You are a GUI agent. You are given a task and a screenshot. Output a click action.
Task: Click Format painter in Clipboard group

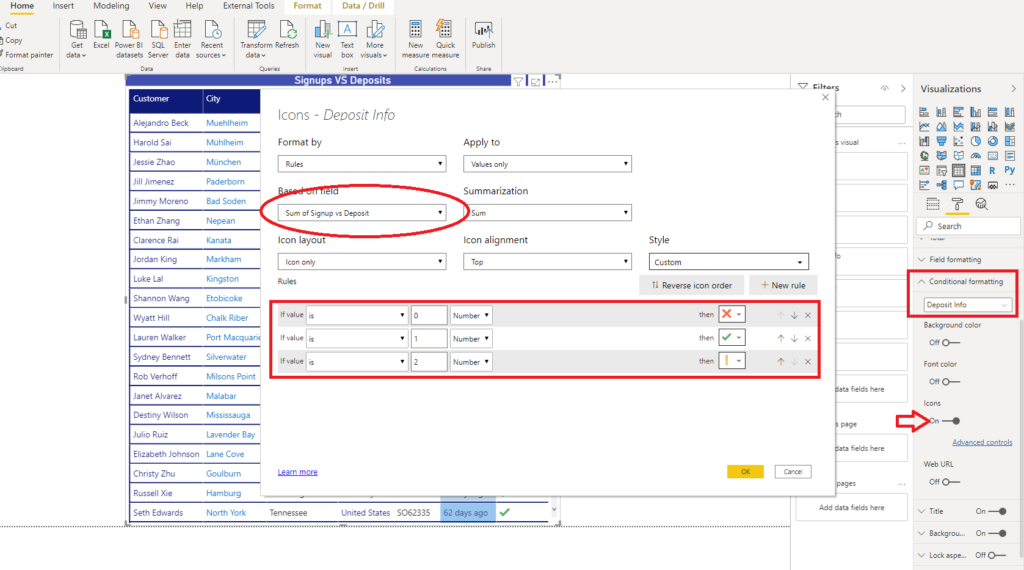coord(26,55)
